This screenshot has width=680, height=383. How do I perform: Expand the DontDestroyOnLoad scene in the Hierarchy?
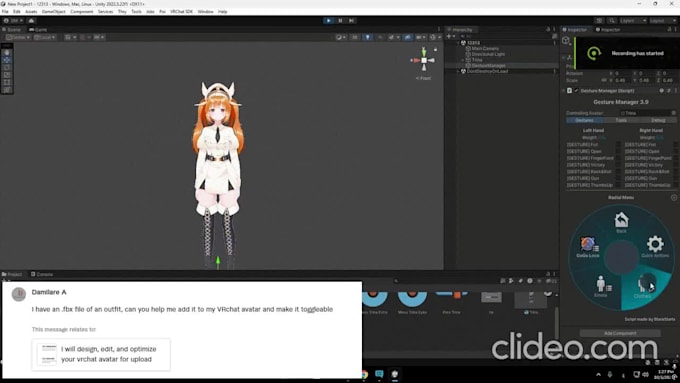(458, 71)
